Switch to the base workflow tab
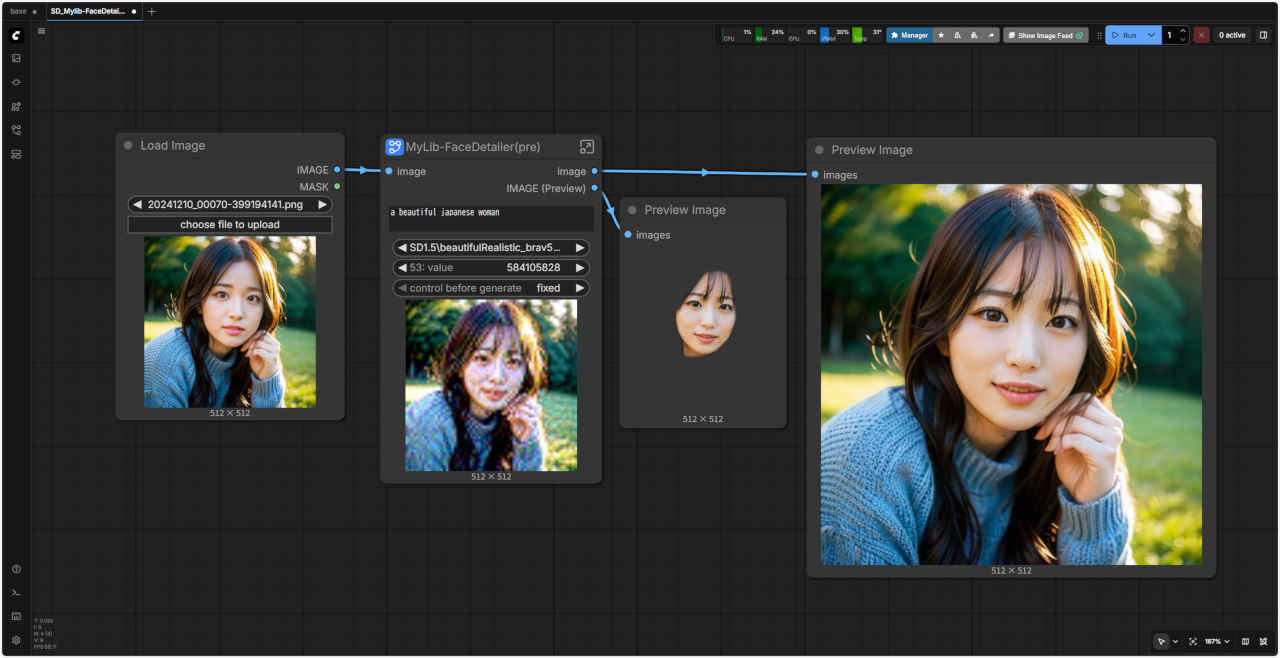The width and height of the screenshot is (1280, 658). (19, 11)
